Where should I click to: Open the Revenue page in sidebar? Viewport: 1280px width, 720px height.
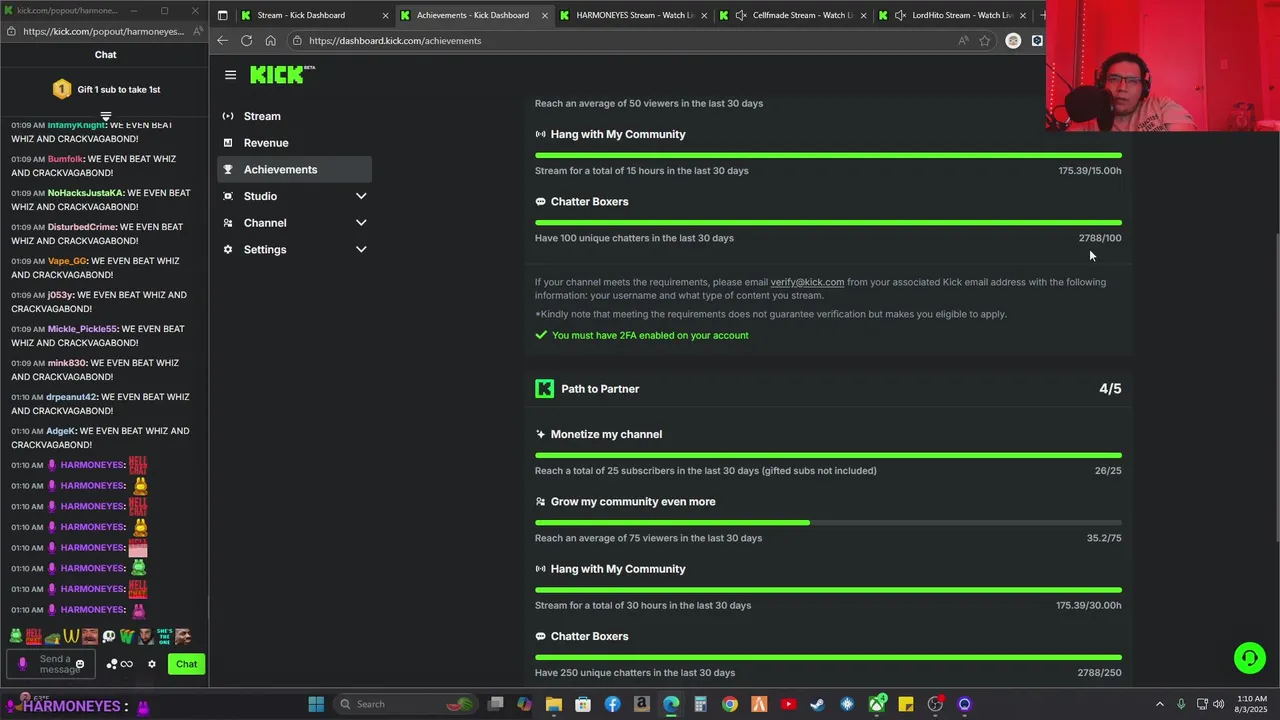(x=294, y=143)
